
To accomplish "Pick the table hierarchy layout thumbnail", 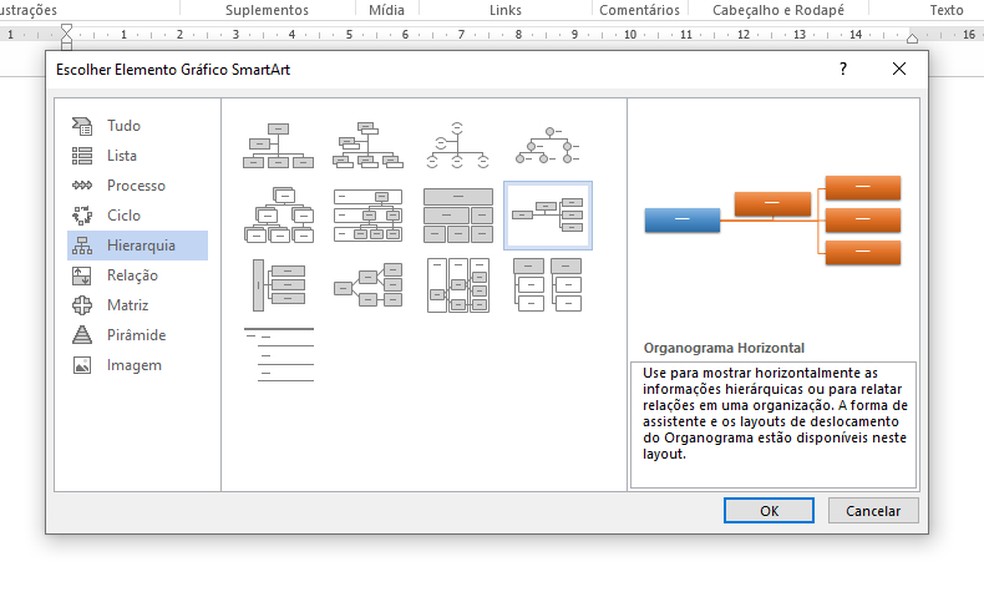I will click(458, 214).
